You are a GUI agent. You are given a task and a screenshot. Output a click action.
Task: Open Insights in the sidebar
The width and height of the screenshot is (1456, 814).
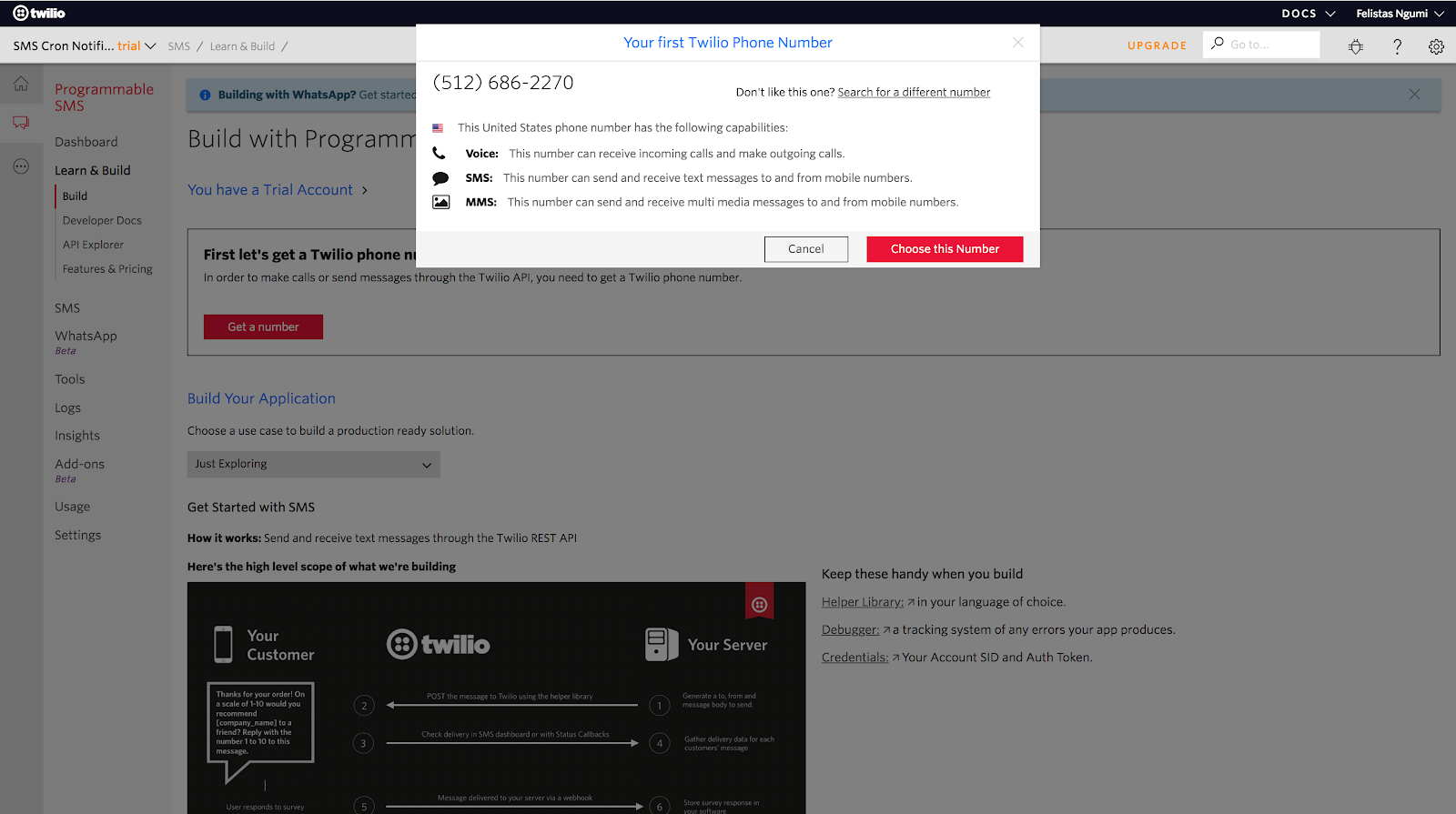click(77, 436)
